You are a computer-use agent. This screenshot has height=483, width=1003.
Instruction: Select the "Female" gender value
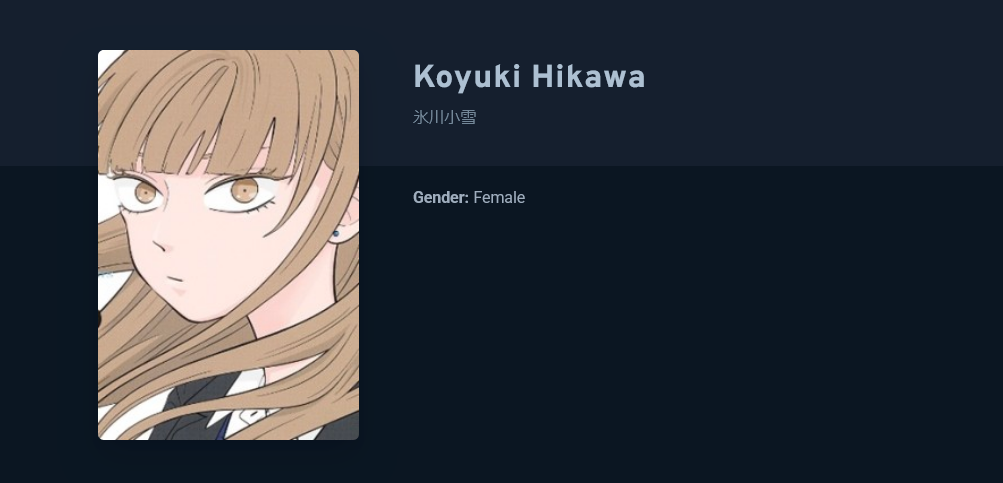(499, 198)
